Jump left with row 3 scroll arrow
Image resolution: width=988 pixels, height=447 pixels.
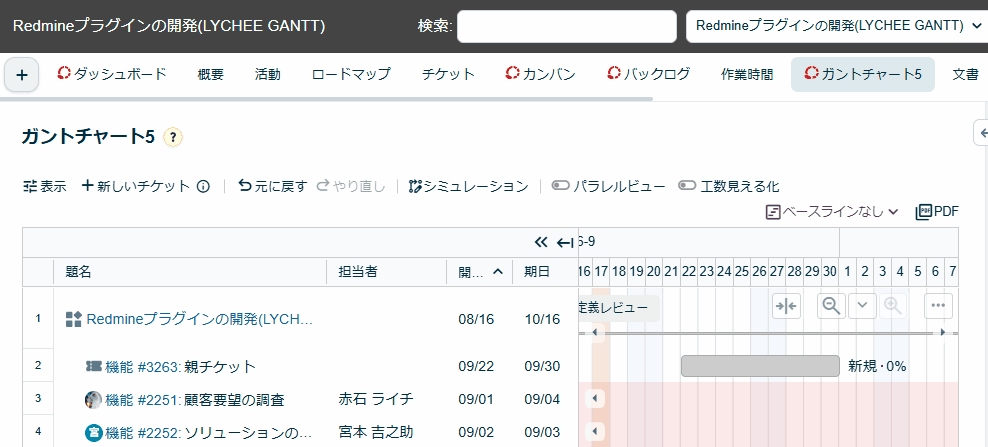595,398
